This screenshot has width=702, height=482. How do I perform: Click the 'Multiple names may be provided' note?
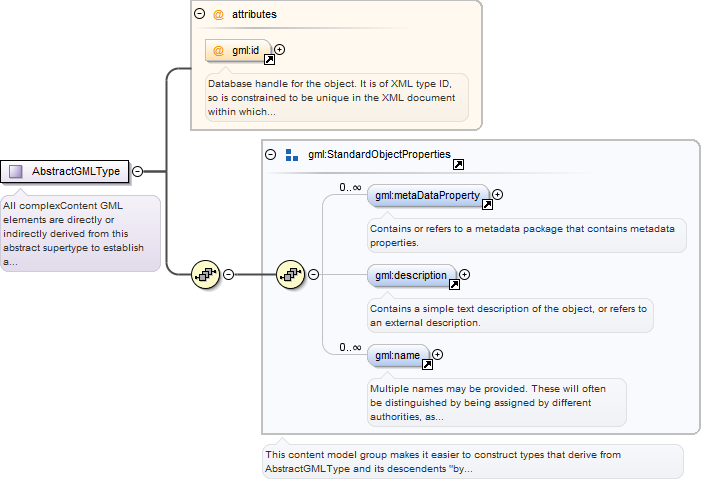coord(497,403)
